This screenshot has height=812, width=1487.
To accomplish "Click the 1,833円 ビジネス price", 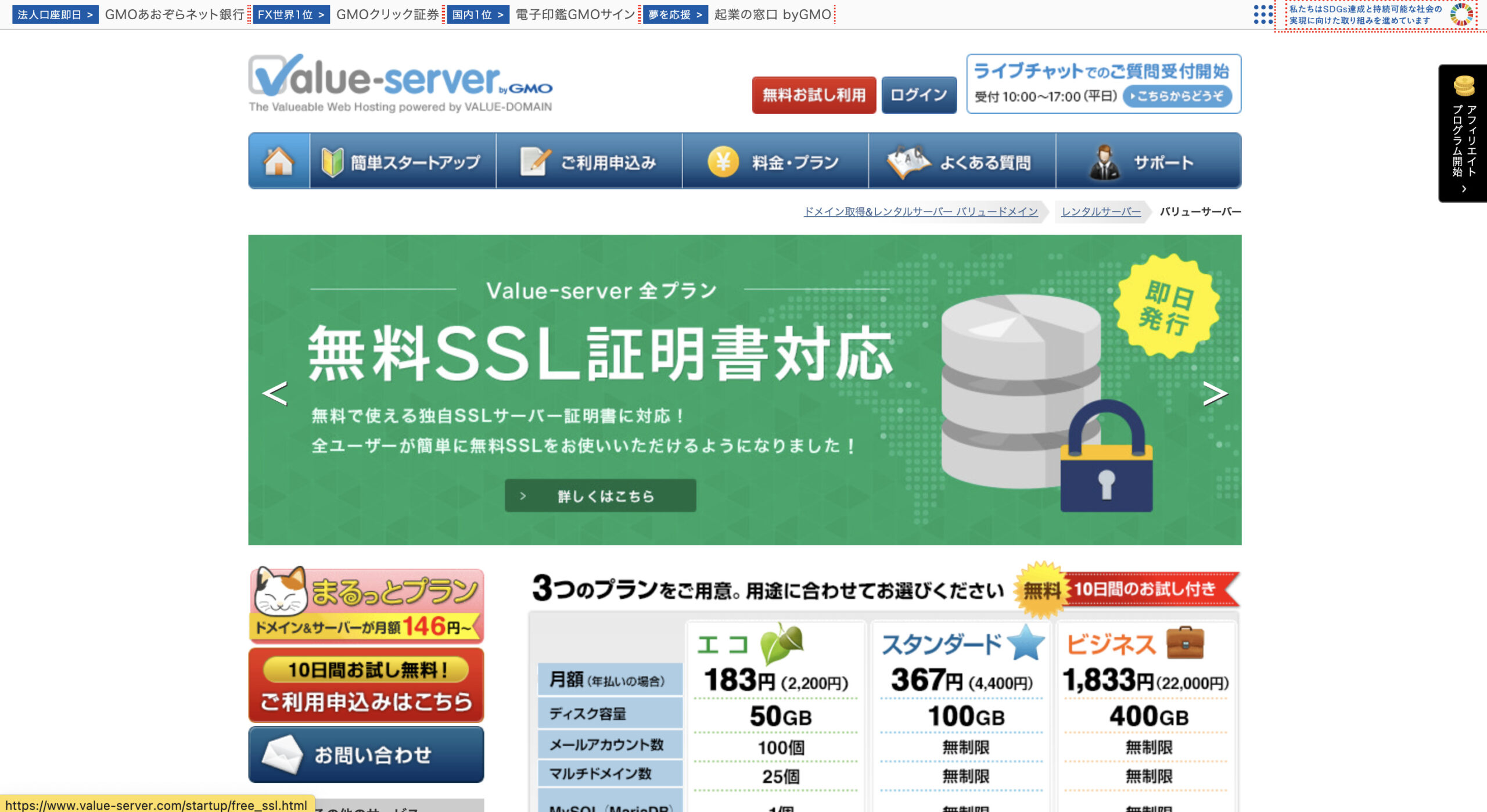I will tap(1108, 680).
